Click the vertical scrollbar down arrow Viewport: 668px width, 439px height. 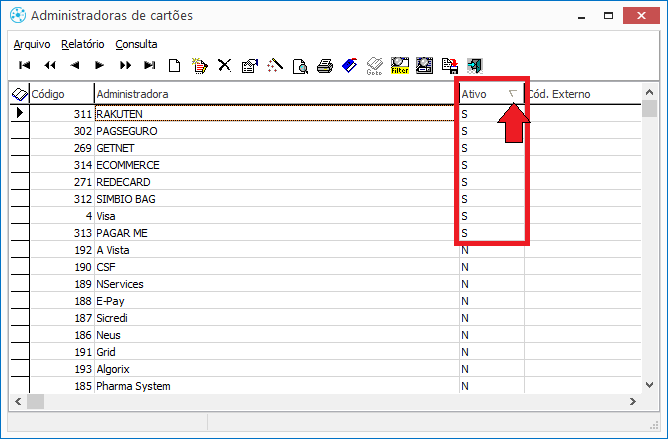(649, 385)
